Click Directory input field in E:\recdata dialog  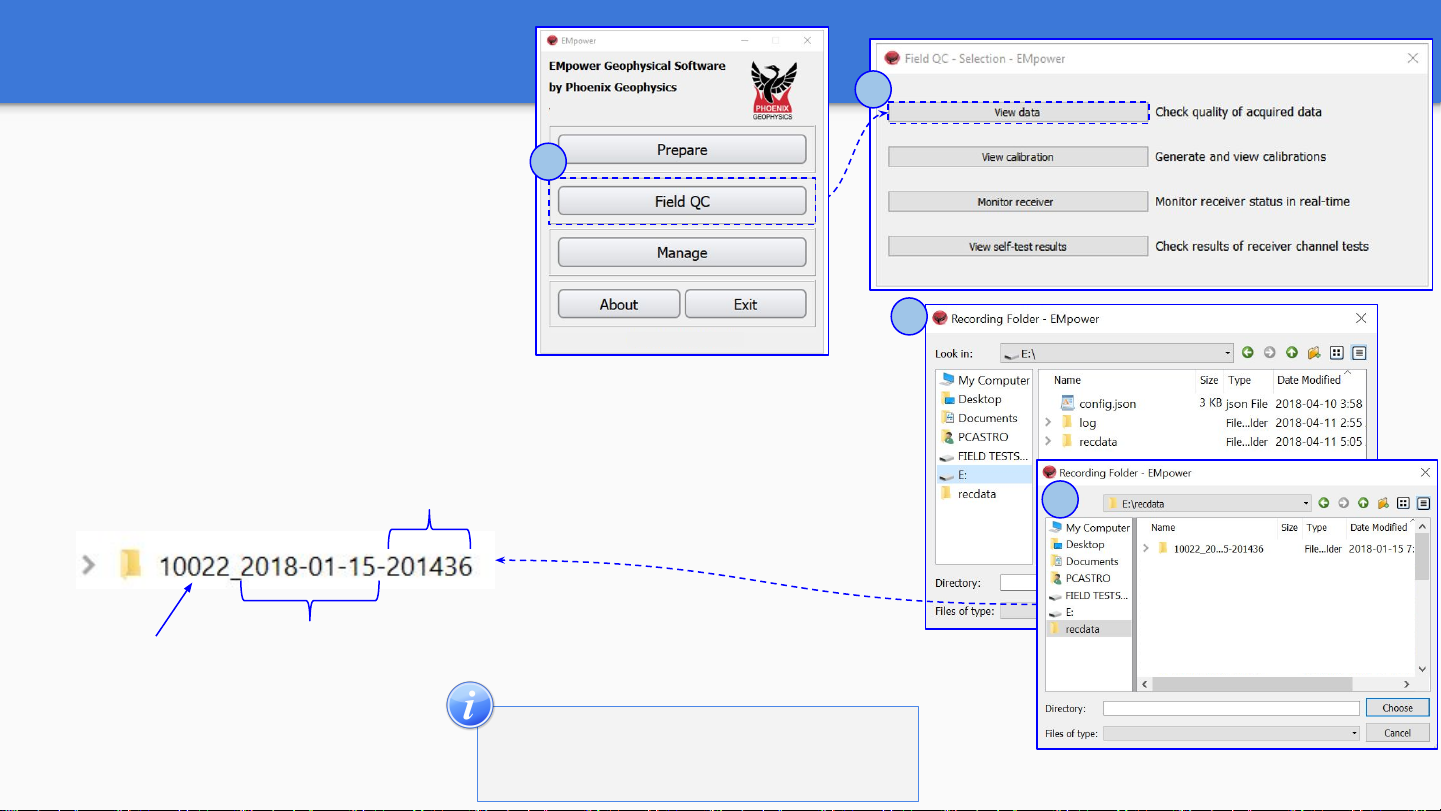pyautogui.click(x=1231, y=708)
